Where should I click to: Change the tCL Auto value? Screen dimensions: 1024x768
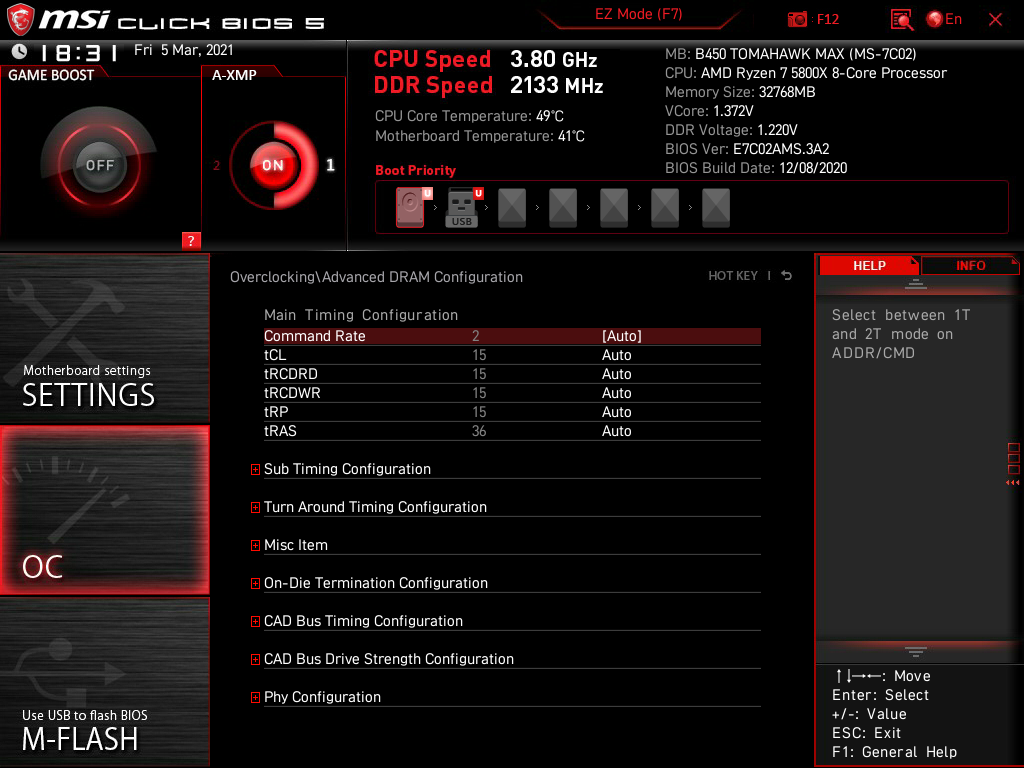pyautogui.click(x=616, y=355)
